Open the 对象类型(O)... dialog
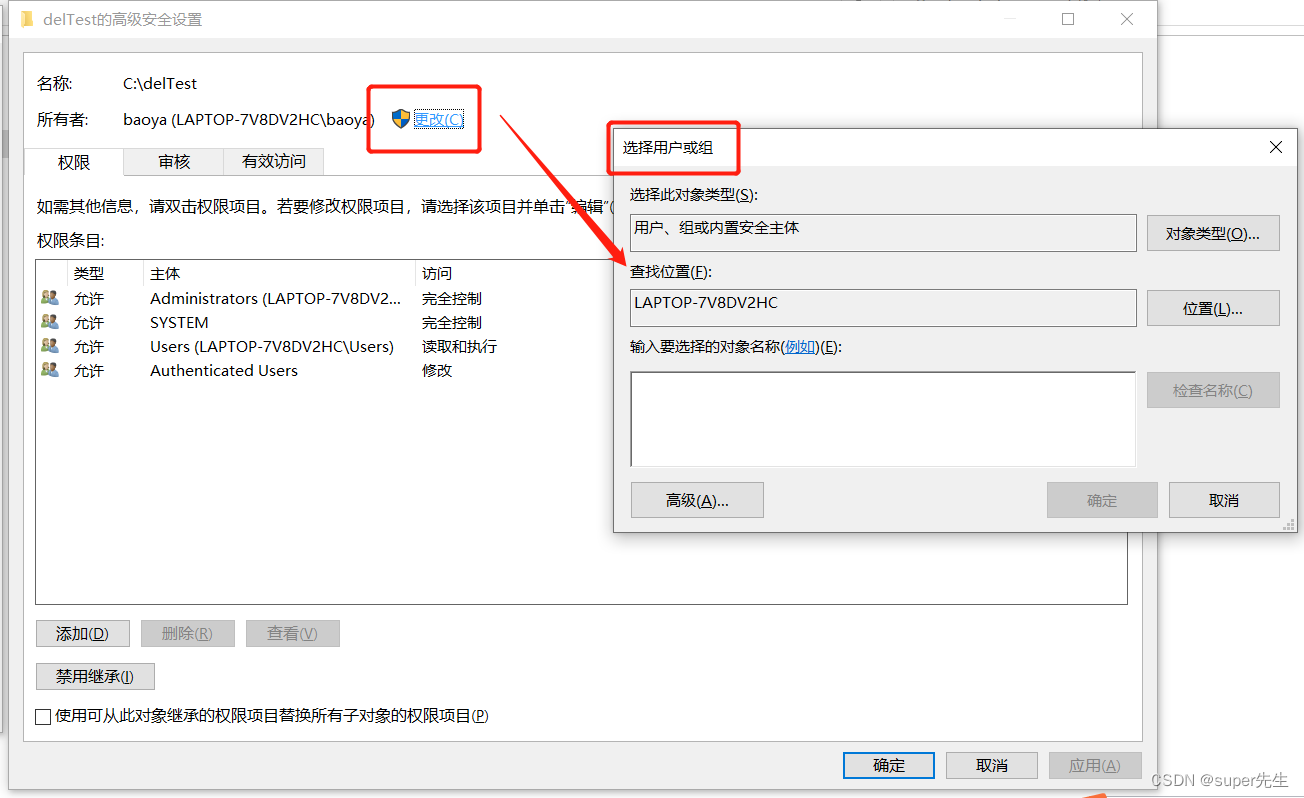The image size is (1304, 798). [x=1213, y=233]
